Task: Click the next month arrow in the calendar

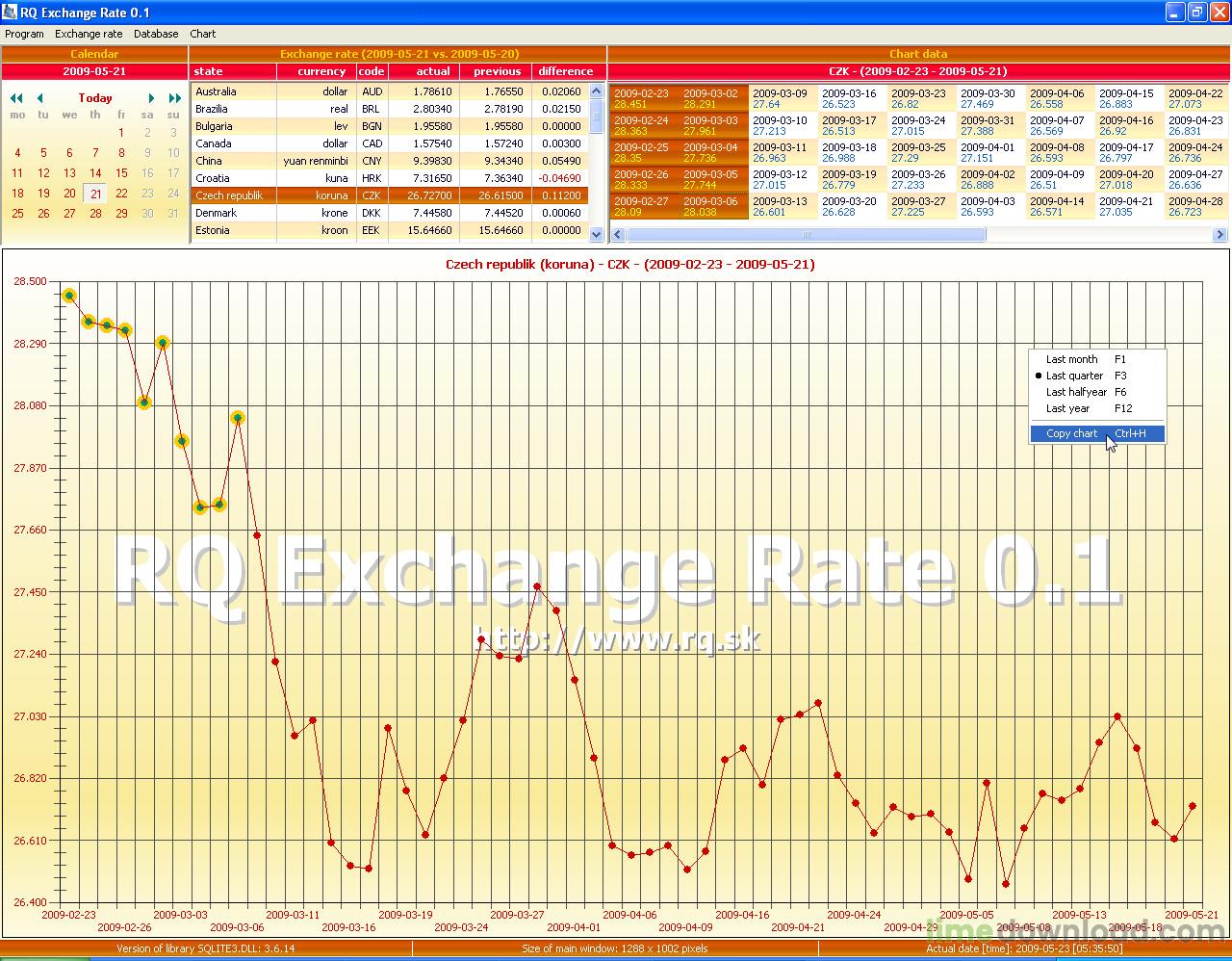Action: point(150,97)
